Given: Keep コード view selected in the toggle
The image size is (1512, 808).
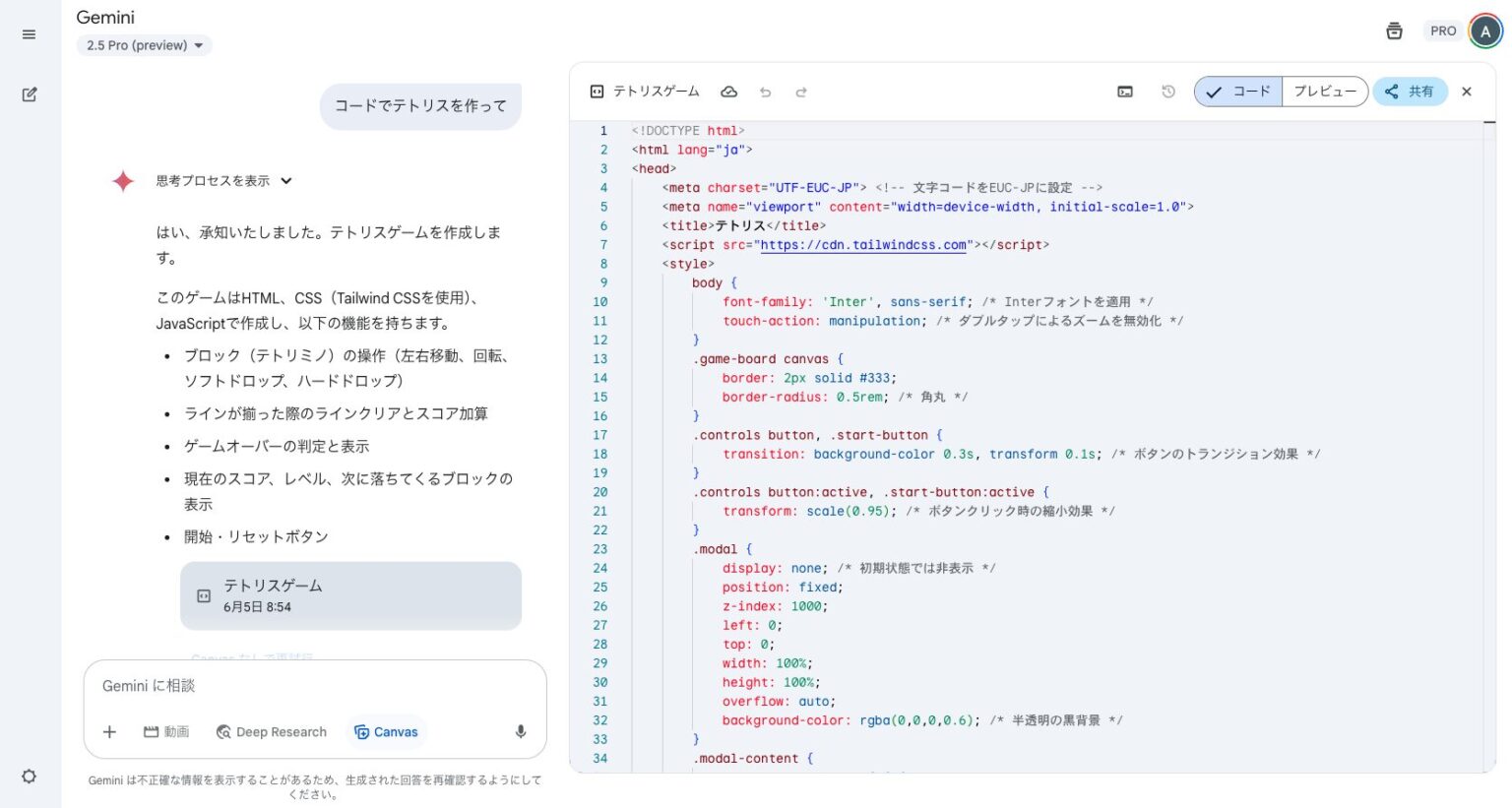Looking at the screenshot, I should tap(1237, 92).
